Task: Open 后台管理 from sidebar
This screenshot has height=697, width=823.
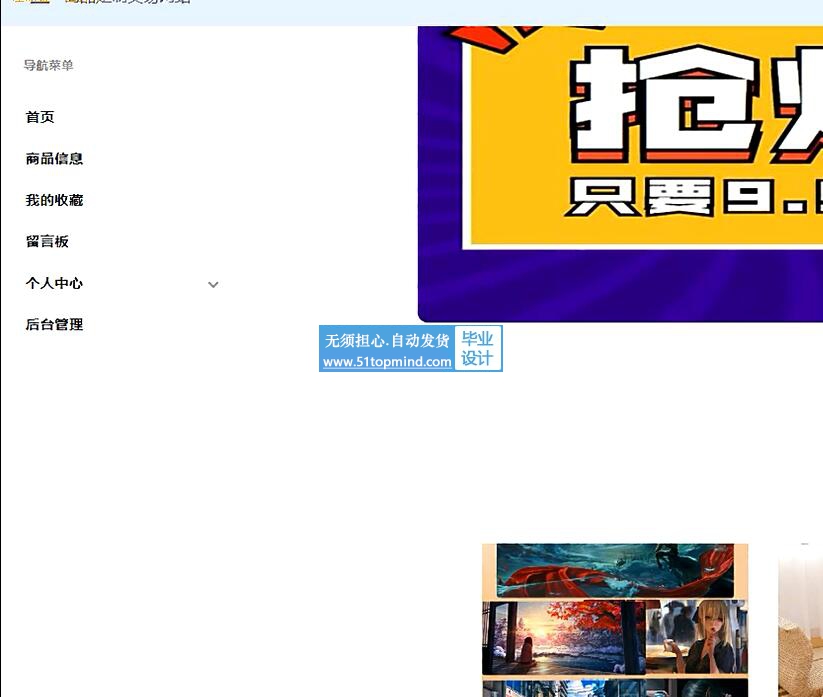Action: 54,324
